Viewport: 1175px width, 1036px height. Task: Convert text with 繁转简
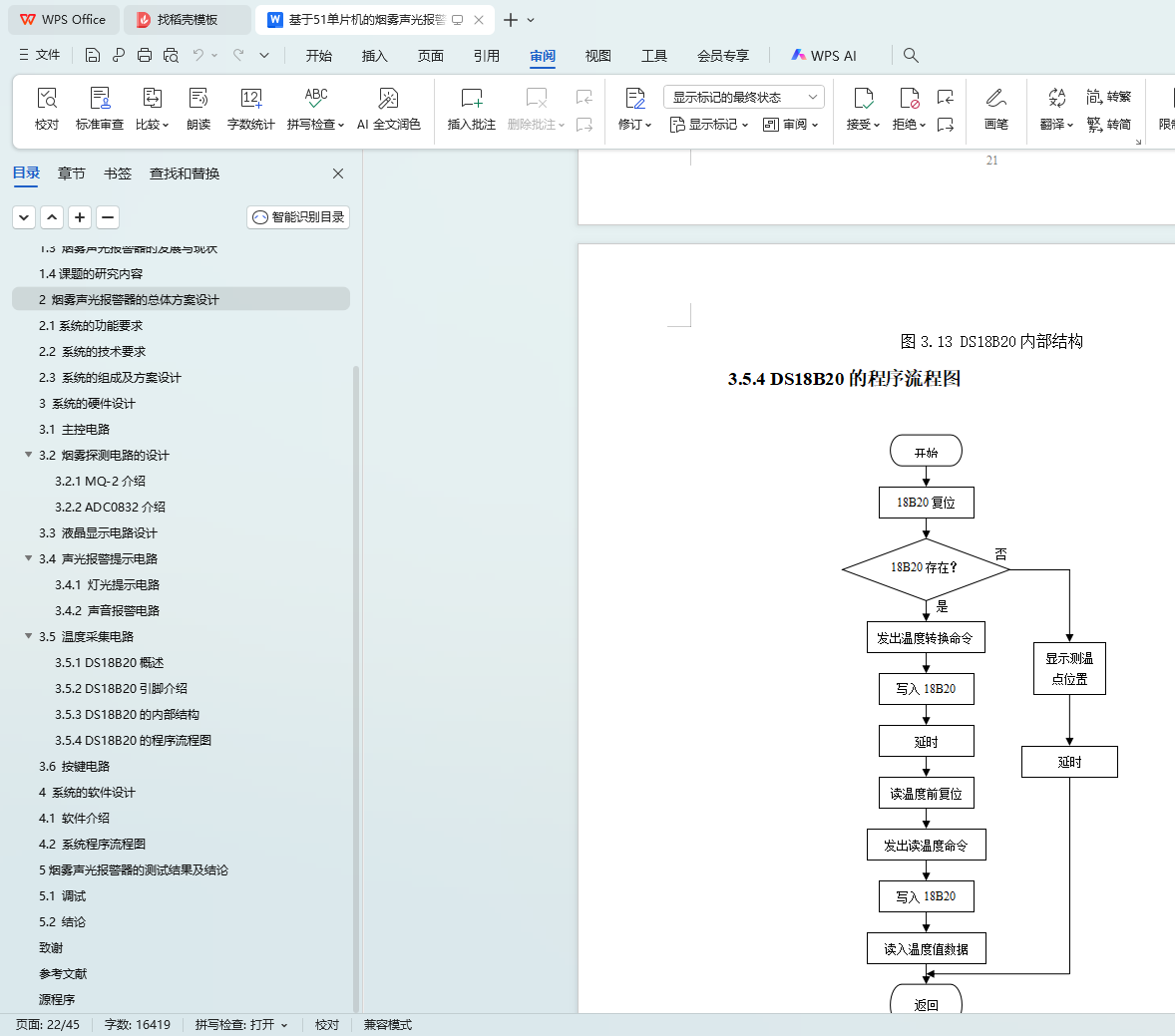tap(1108, 125)
